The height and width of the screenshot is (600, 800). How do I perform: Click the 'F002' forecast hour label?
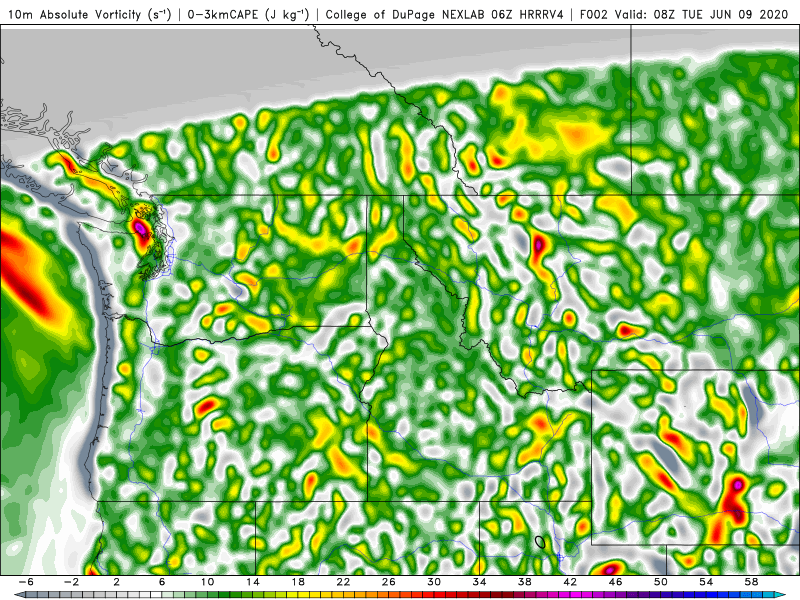(x=594, y=14)
